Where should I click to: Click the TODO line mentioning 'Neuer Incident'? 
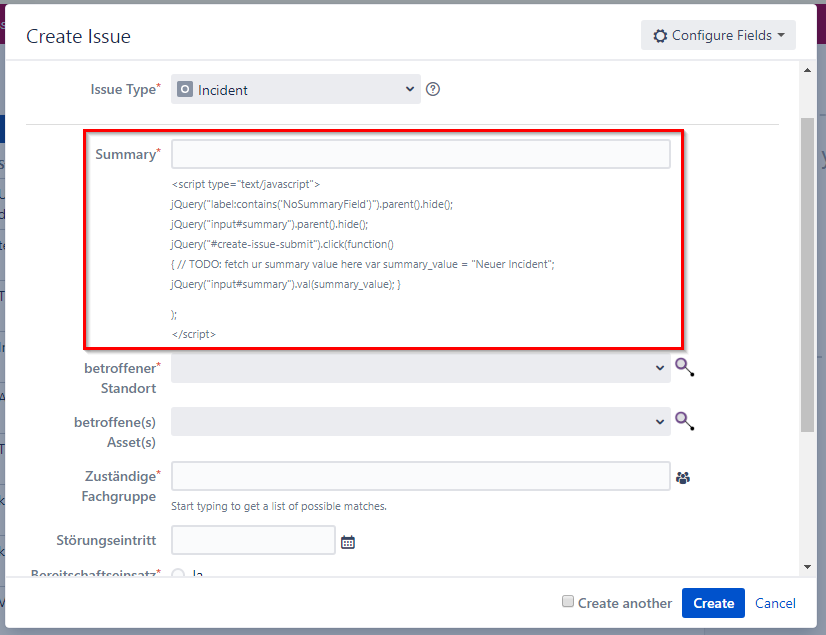pos(362,265)
